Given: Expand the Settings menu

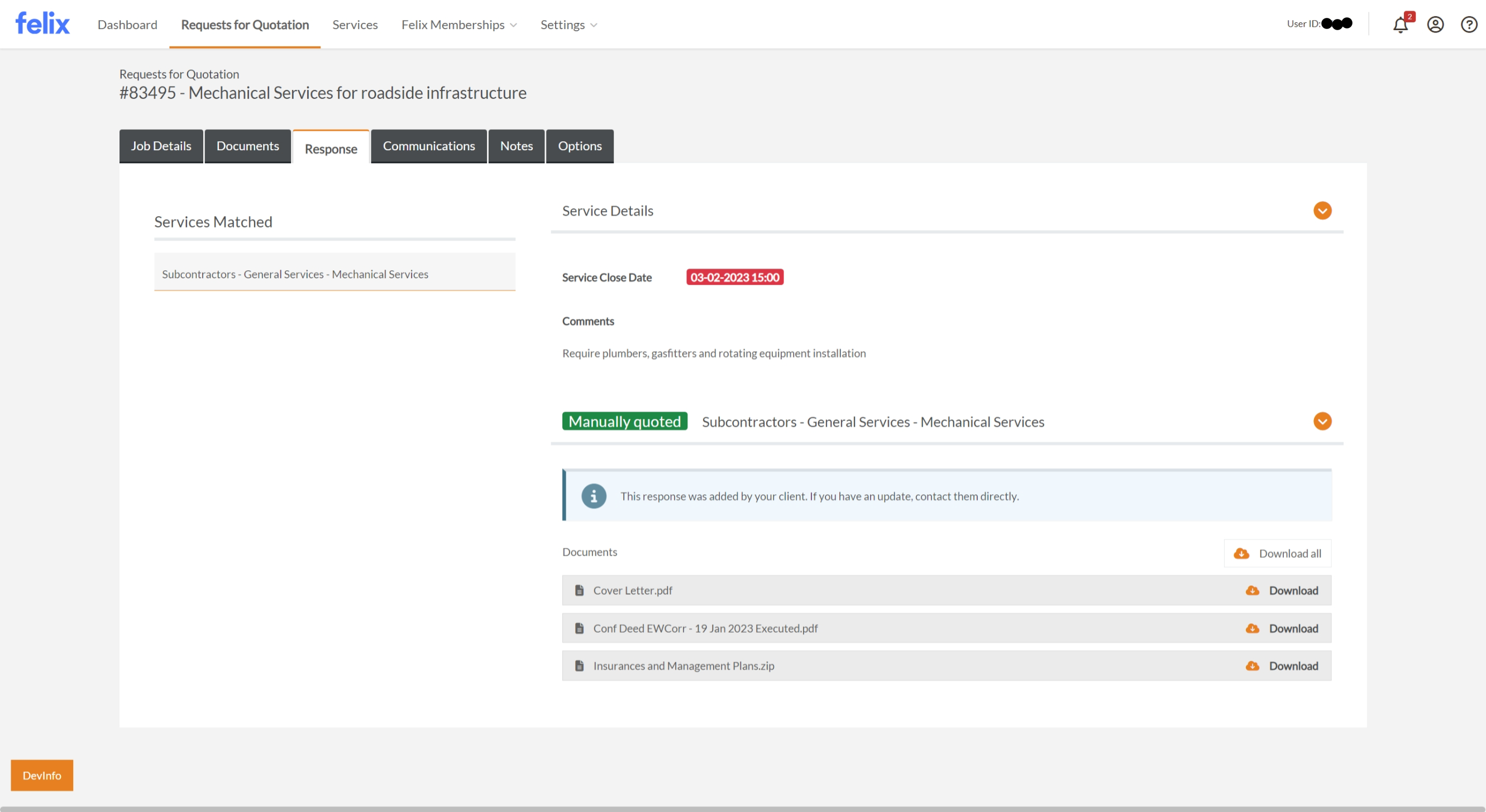Looking at the screenshot, I should tap(568, 25).
